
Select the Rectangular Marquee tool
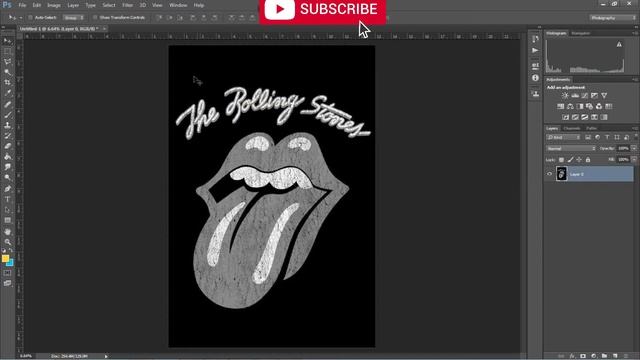coord(7,51)
